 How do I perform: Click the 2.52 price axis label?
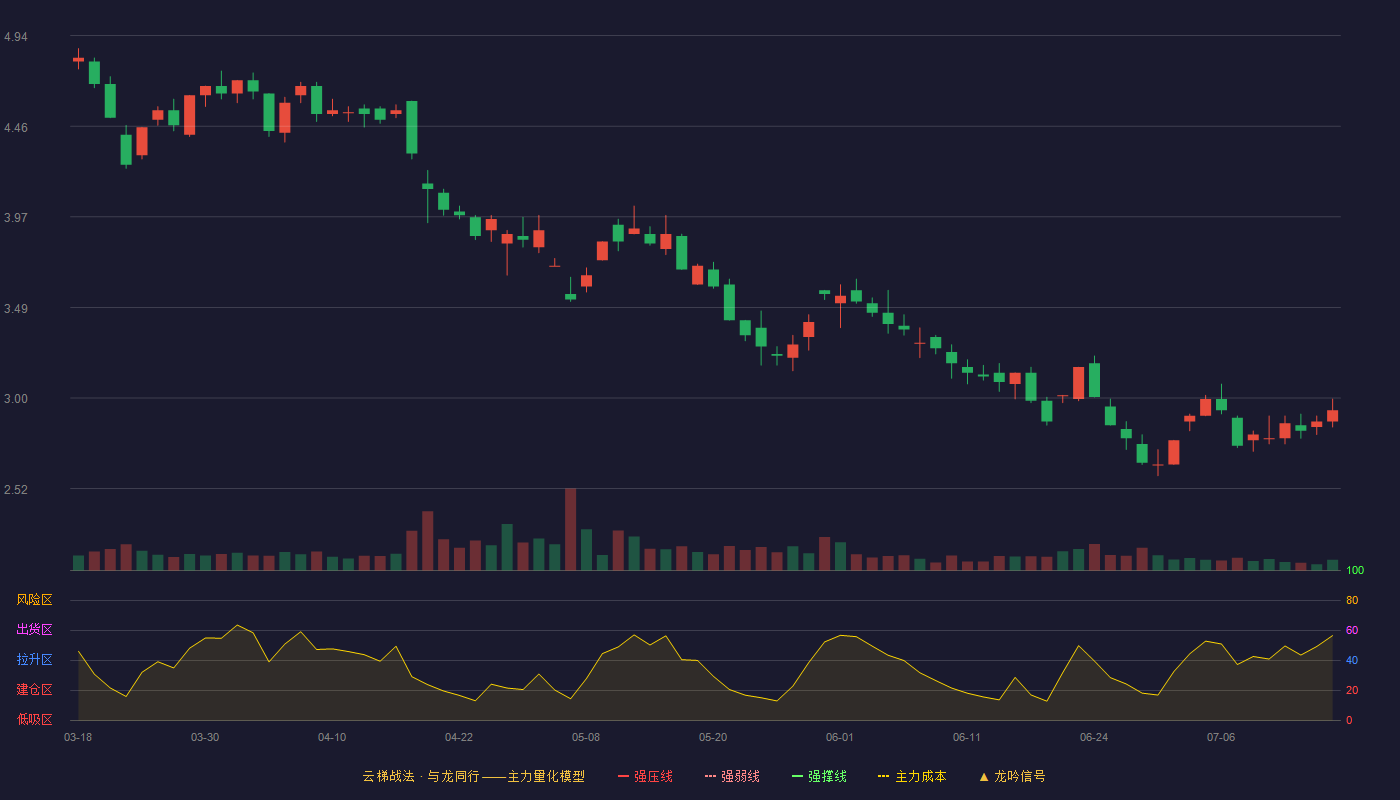[16, 490]
